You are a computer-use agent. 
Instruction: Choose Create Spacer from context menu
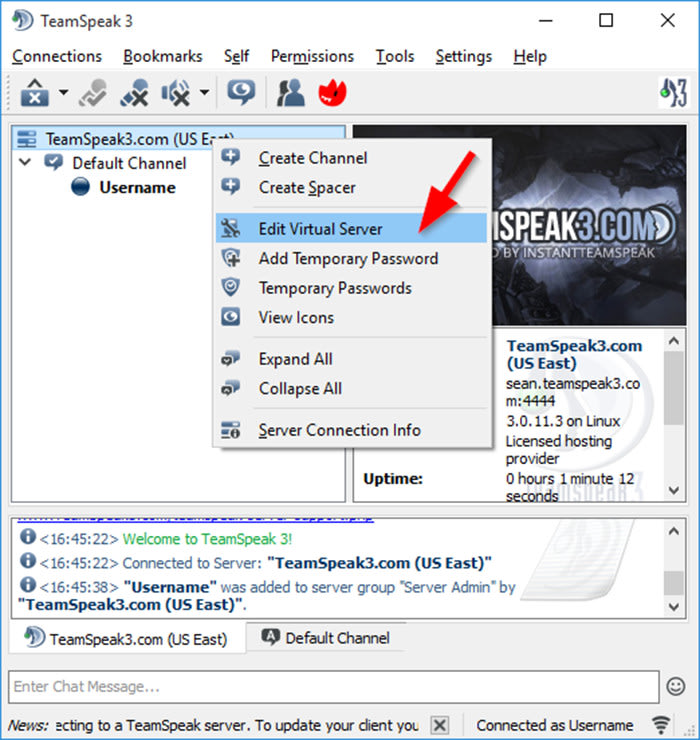[x=351, y=187]
